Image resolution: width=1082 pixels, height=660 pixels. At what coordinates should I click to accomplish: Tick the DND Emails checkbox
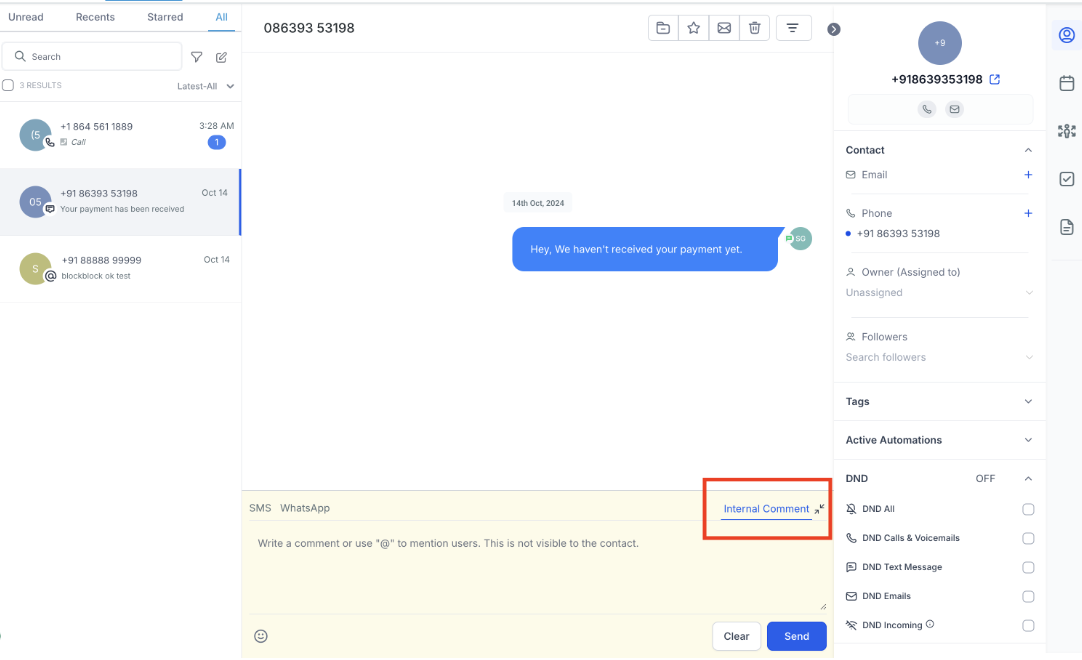pos(1028,596)
